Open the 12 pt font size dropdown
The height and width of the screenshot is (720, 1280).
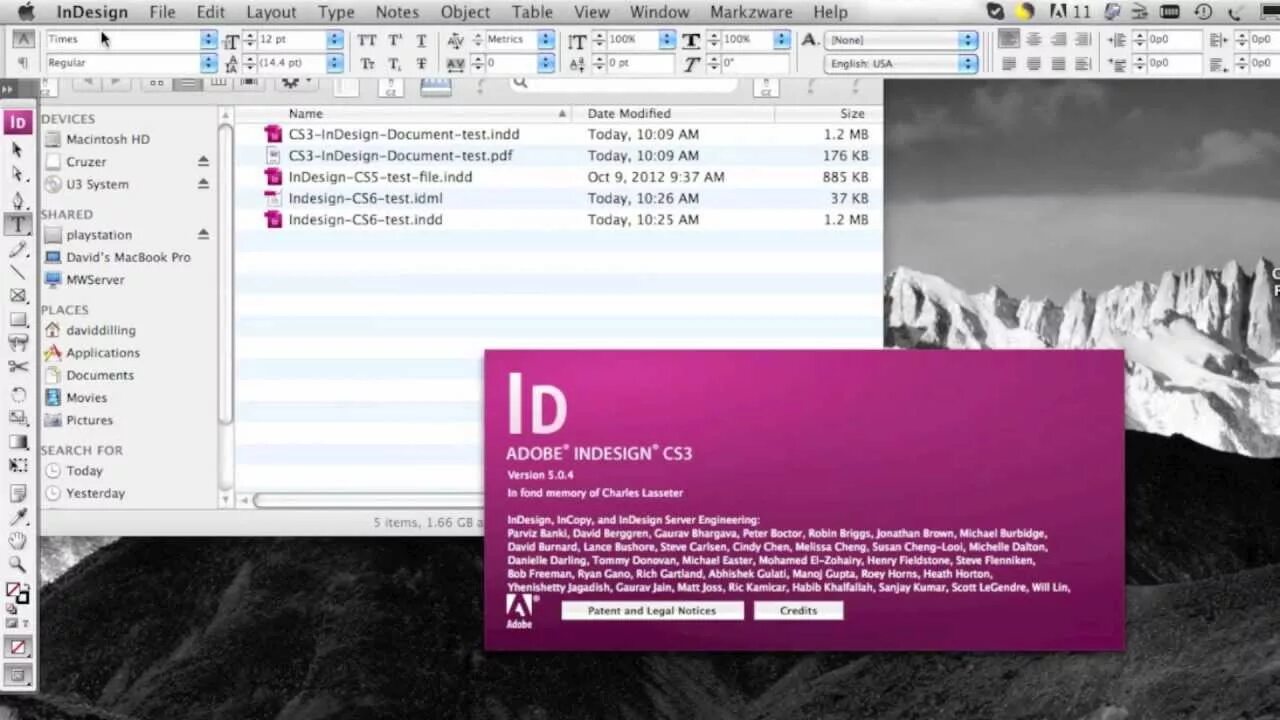[335, 39]
